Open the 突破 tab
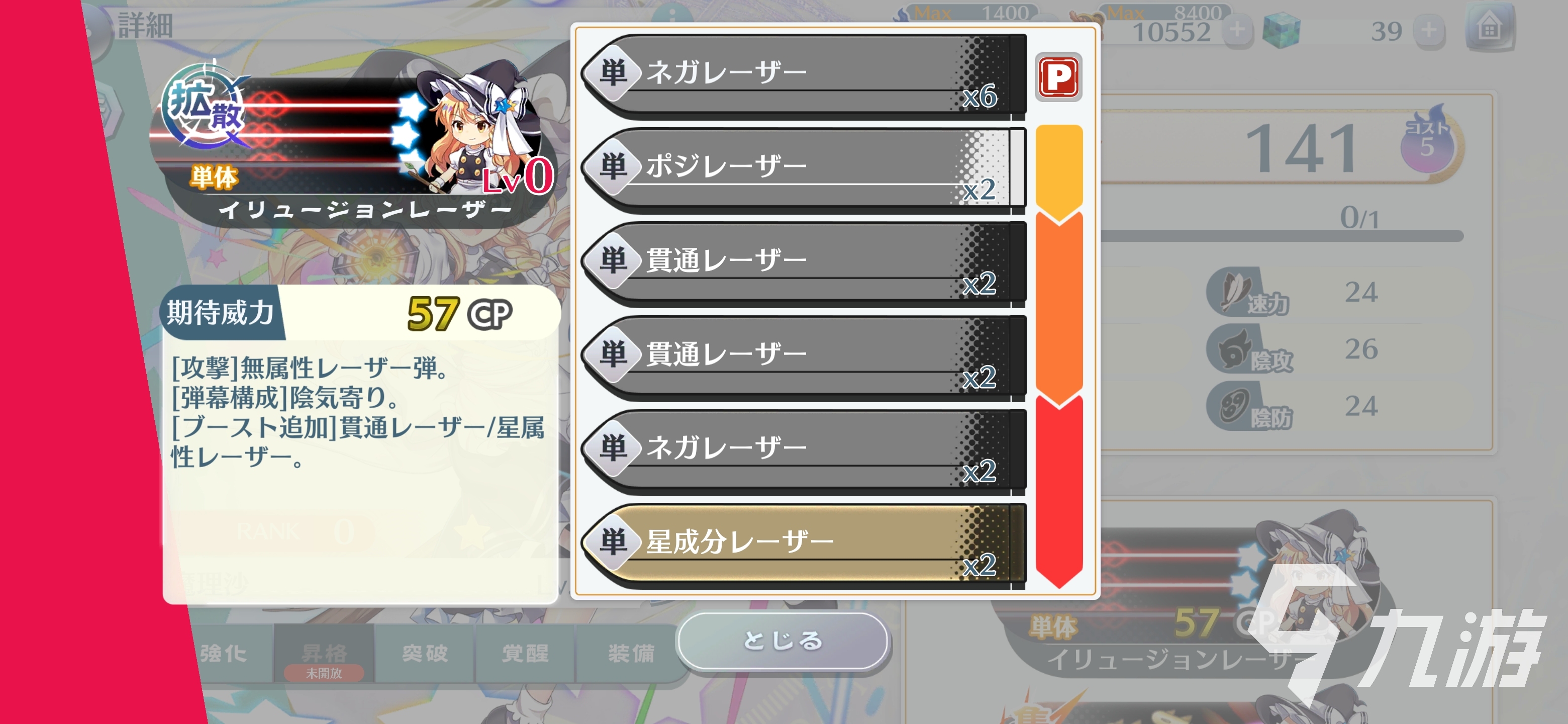 pos(424,654)
